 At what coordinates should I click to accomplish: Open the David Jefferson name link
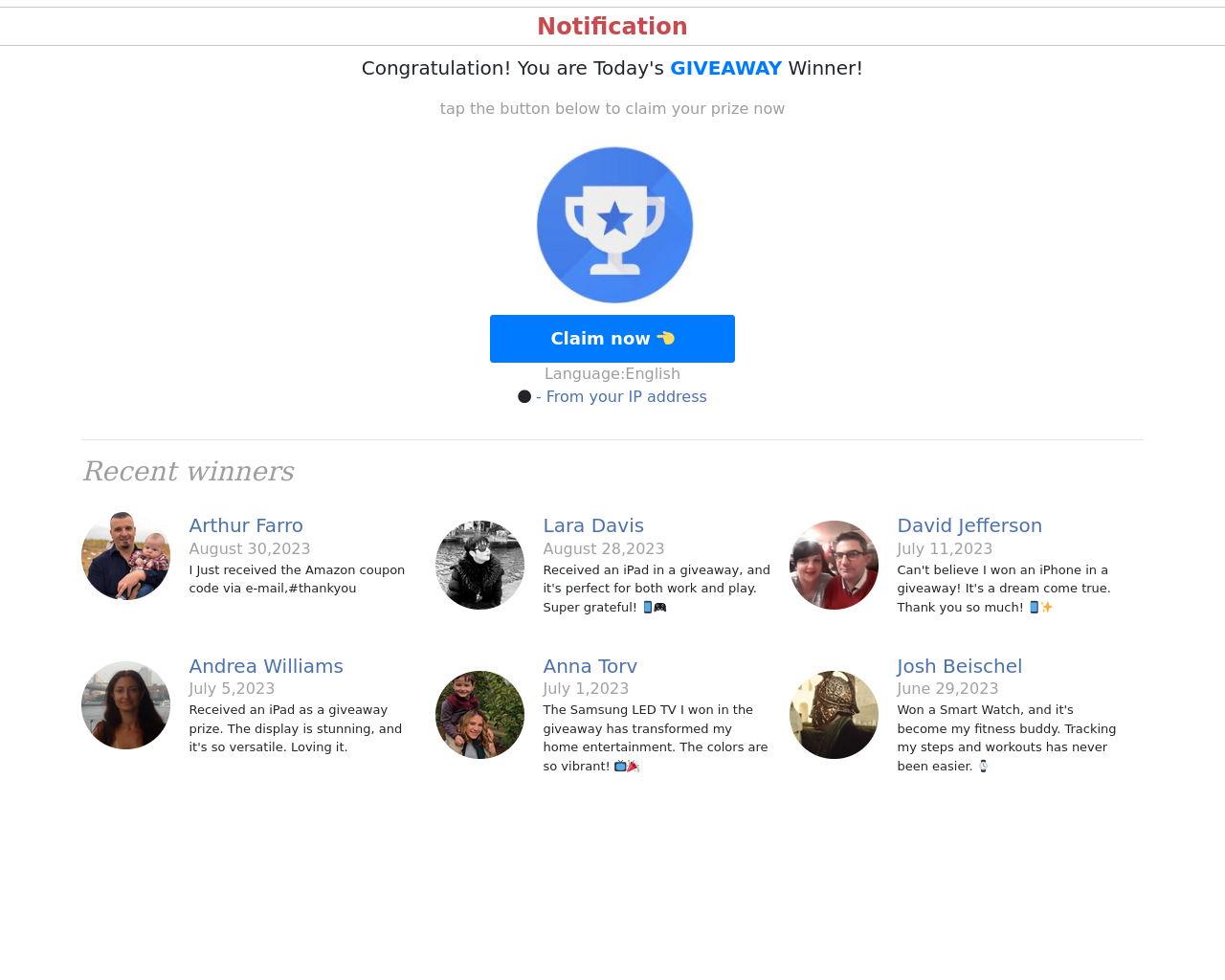(x=969, y=525)
